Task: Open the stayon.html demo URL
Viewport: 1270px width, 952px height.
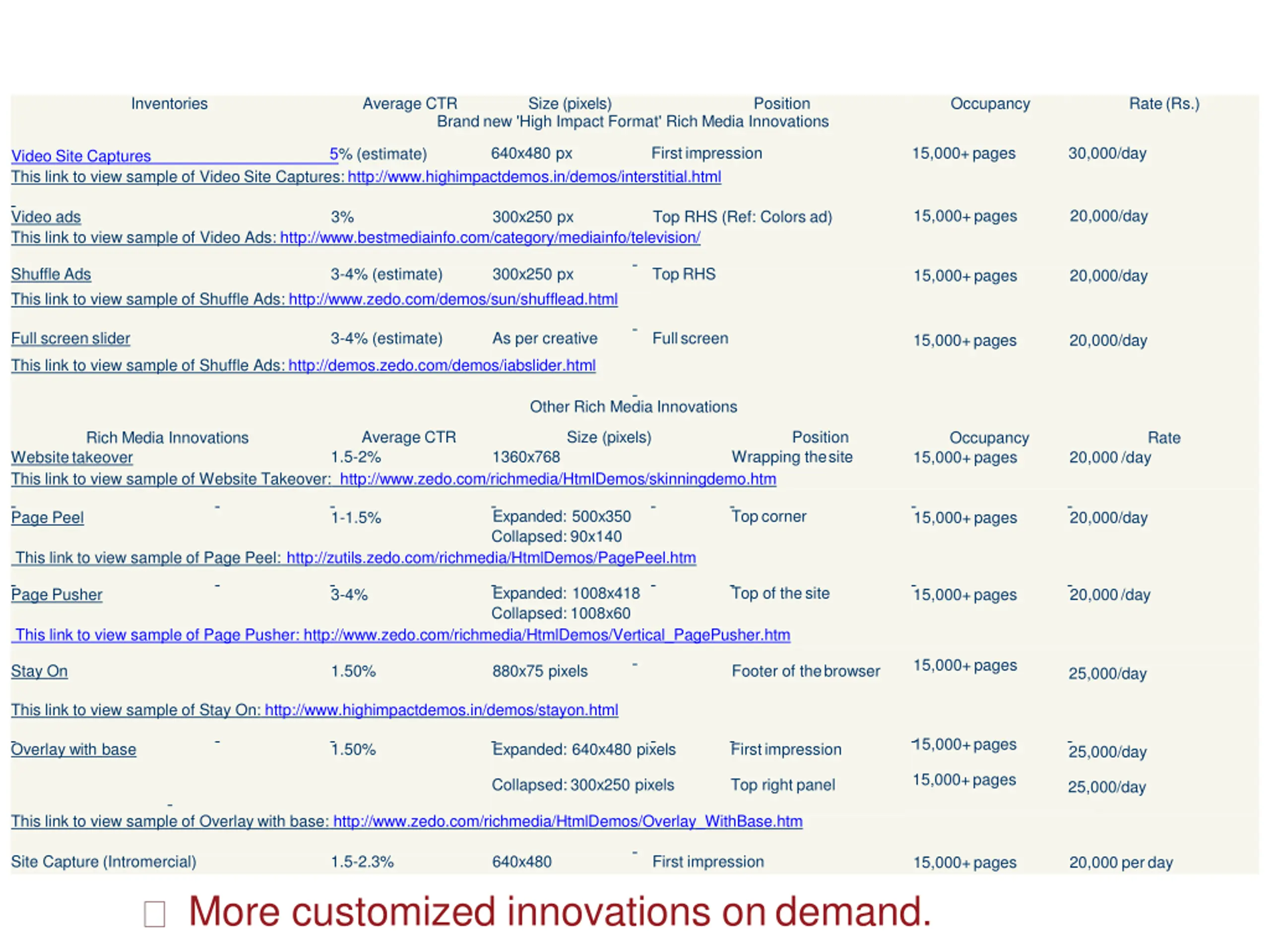Action: click(441, 710)
